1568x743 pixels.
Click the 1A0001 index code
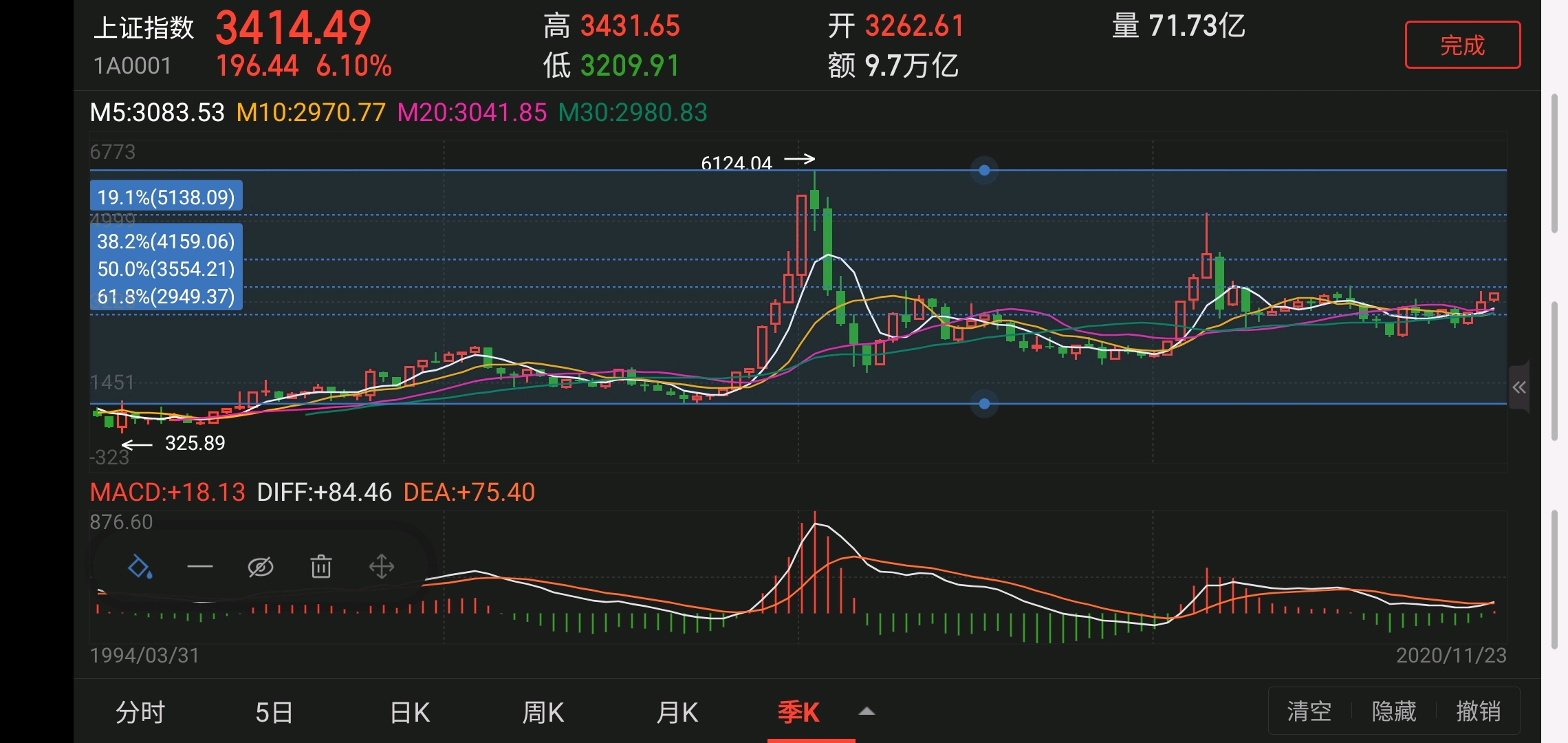click(x=132, y=66)
